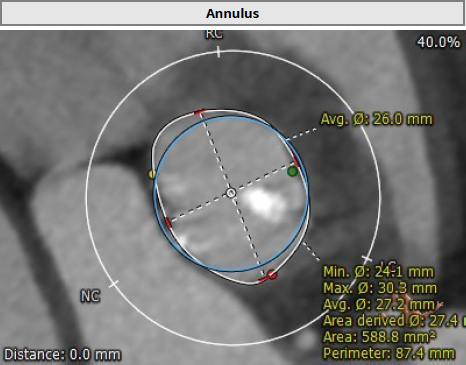
Task: Click the LC tick mark on outer ring
Action: pyautogui.click(x=367, y=259)
